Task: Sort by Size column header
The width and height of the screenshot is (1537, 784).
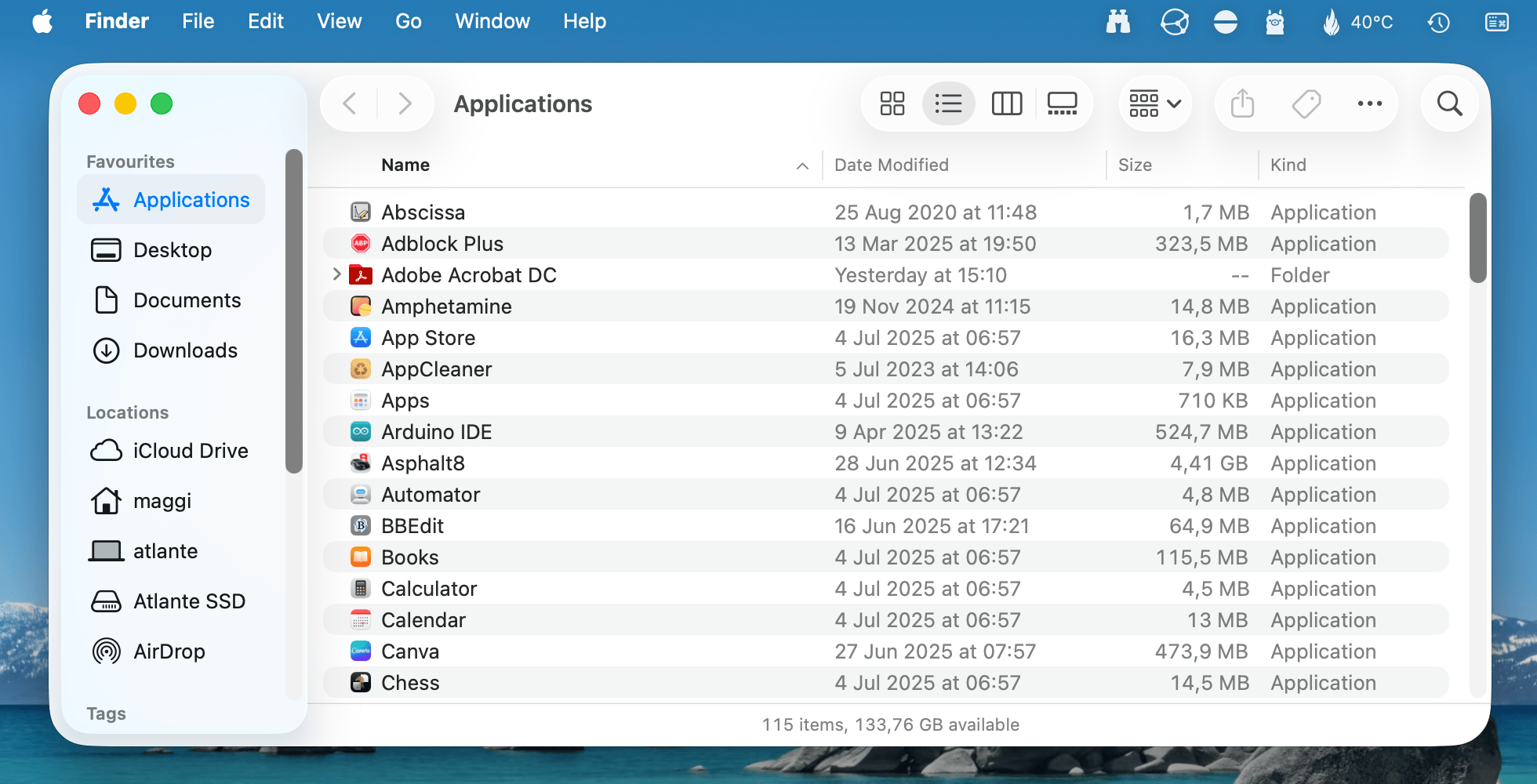Action: [x=1134, y=165]
